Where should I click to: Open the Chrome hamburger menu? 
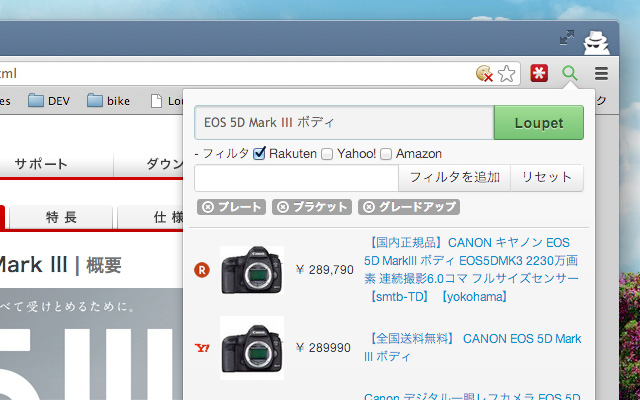point(601,73)
